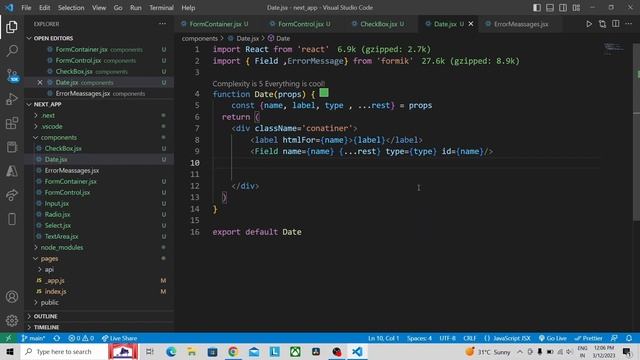
Task: Open File Explorer from the taskbar
Action: [x=191, y=351]
